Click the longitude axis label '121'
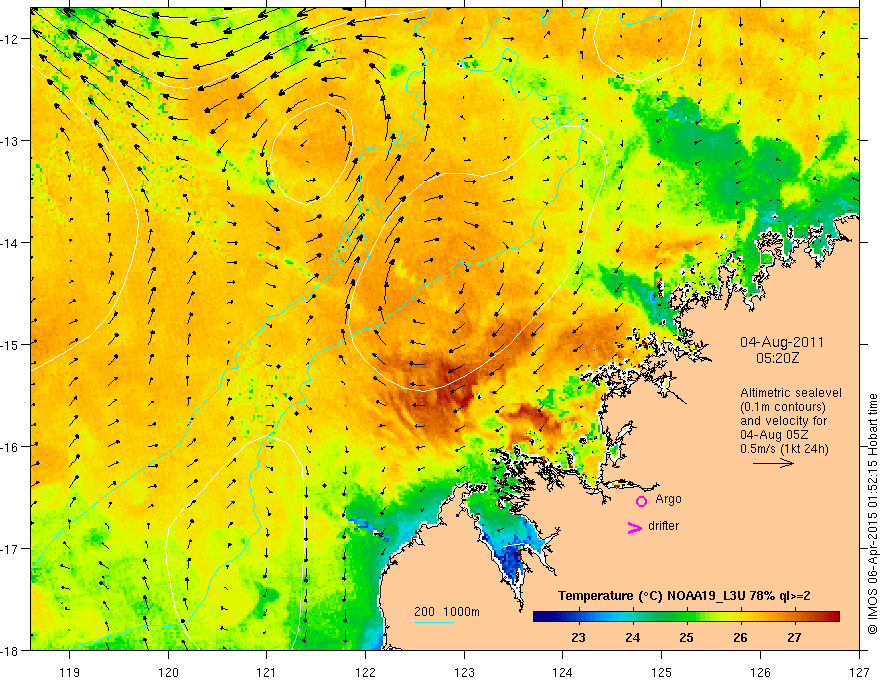The height and width of the screenshot is (680, 880). [x=266, y=672]
